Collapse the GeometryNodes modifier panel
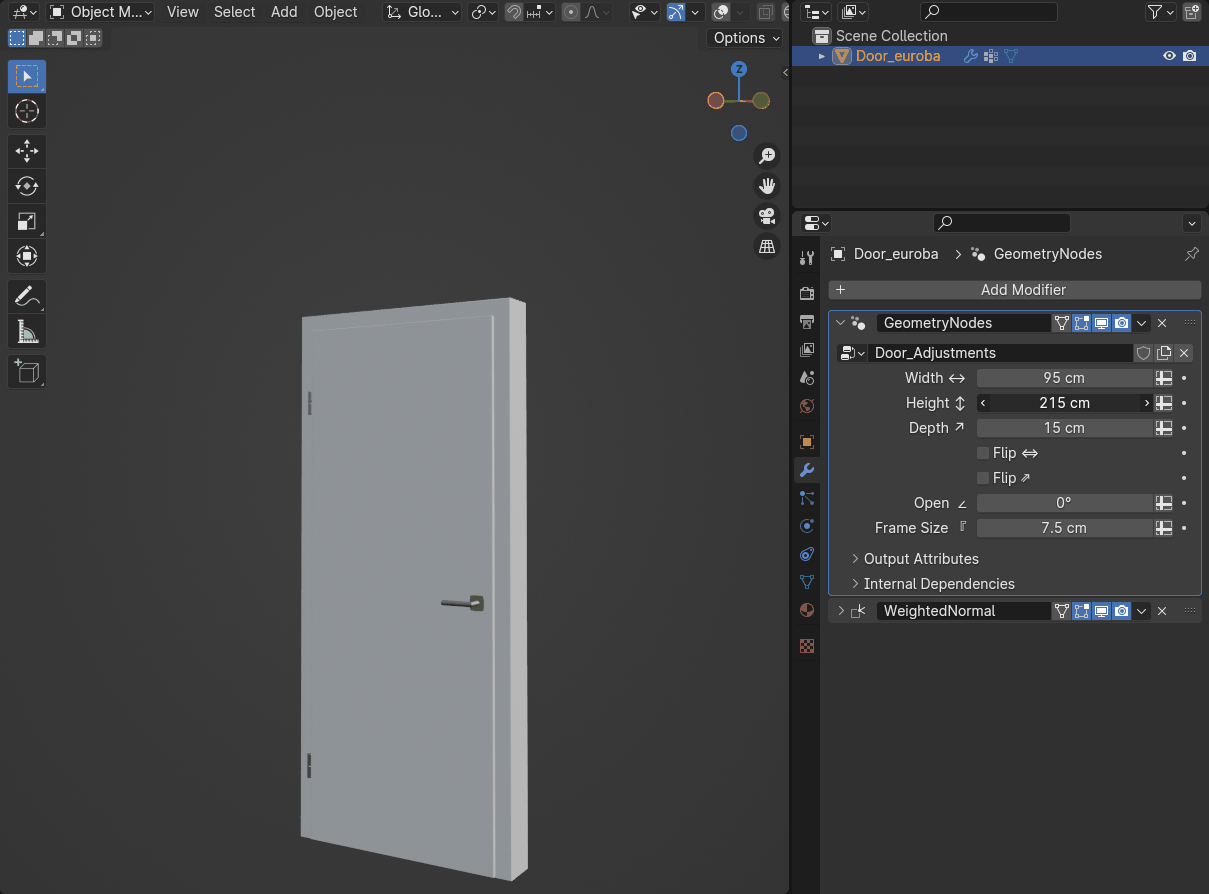Viewport: 1209px width, 894px height. pos(840,323)
